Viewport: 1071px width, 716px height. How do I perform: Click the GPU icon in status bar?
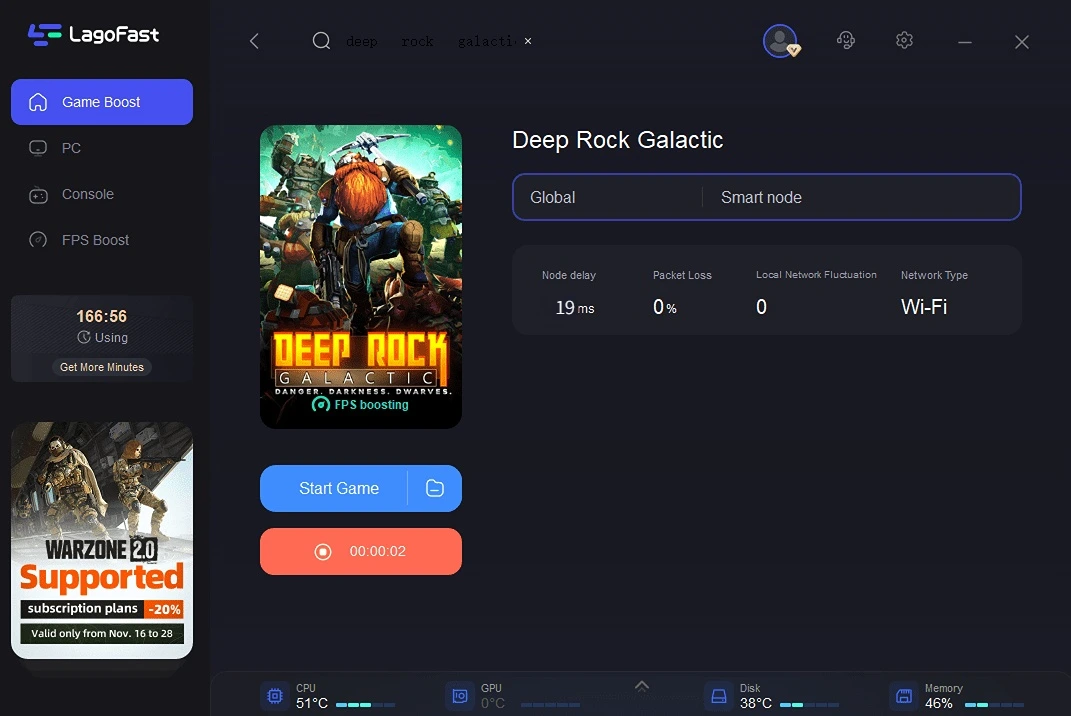460,696
